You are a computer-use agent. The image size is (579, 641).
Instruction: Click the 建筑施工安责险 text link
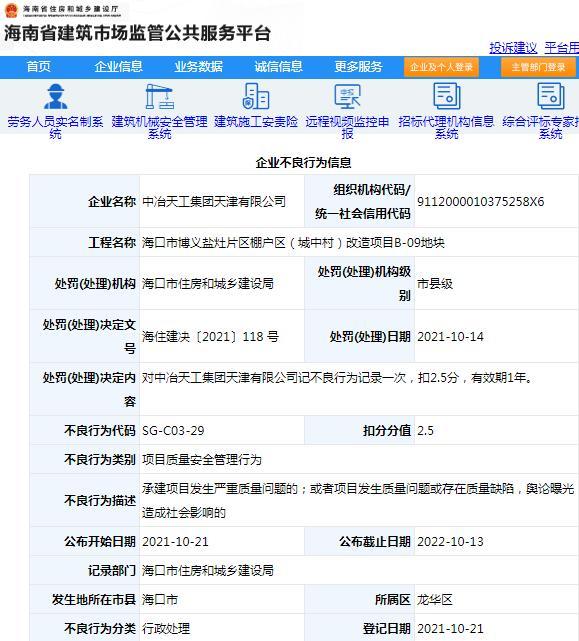pos(256,122)
